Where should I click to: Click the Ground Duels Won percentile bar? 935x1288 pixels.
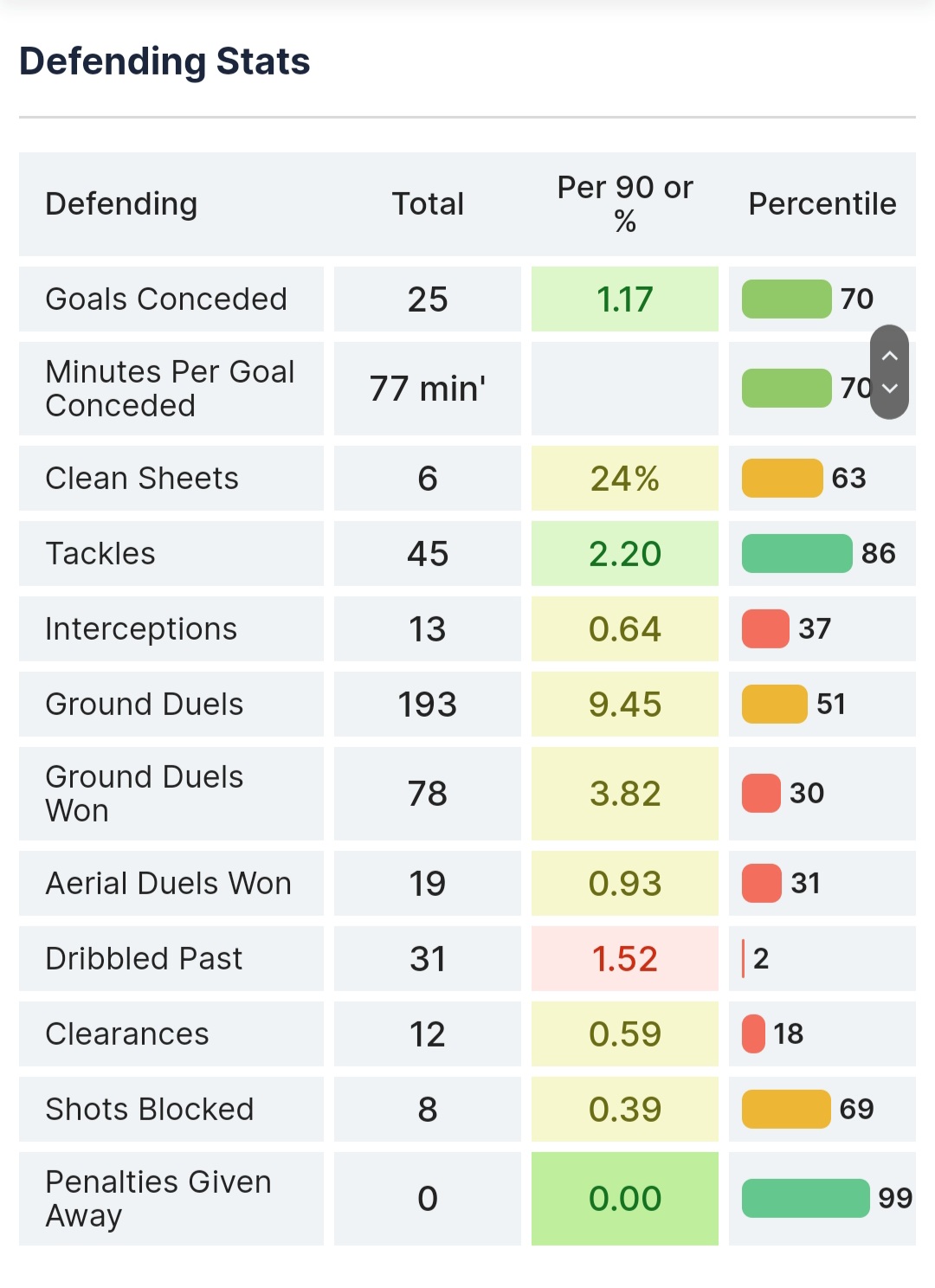coord(762,794)
